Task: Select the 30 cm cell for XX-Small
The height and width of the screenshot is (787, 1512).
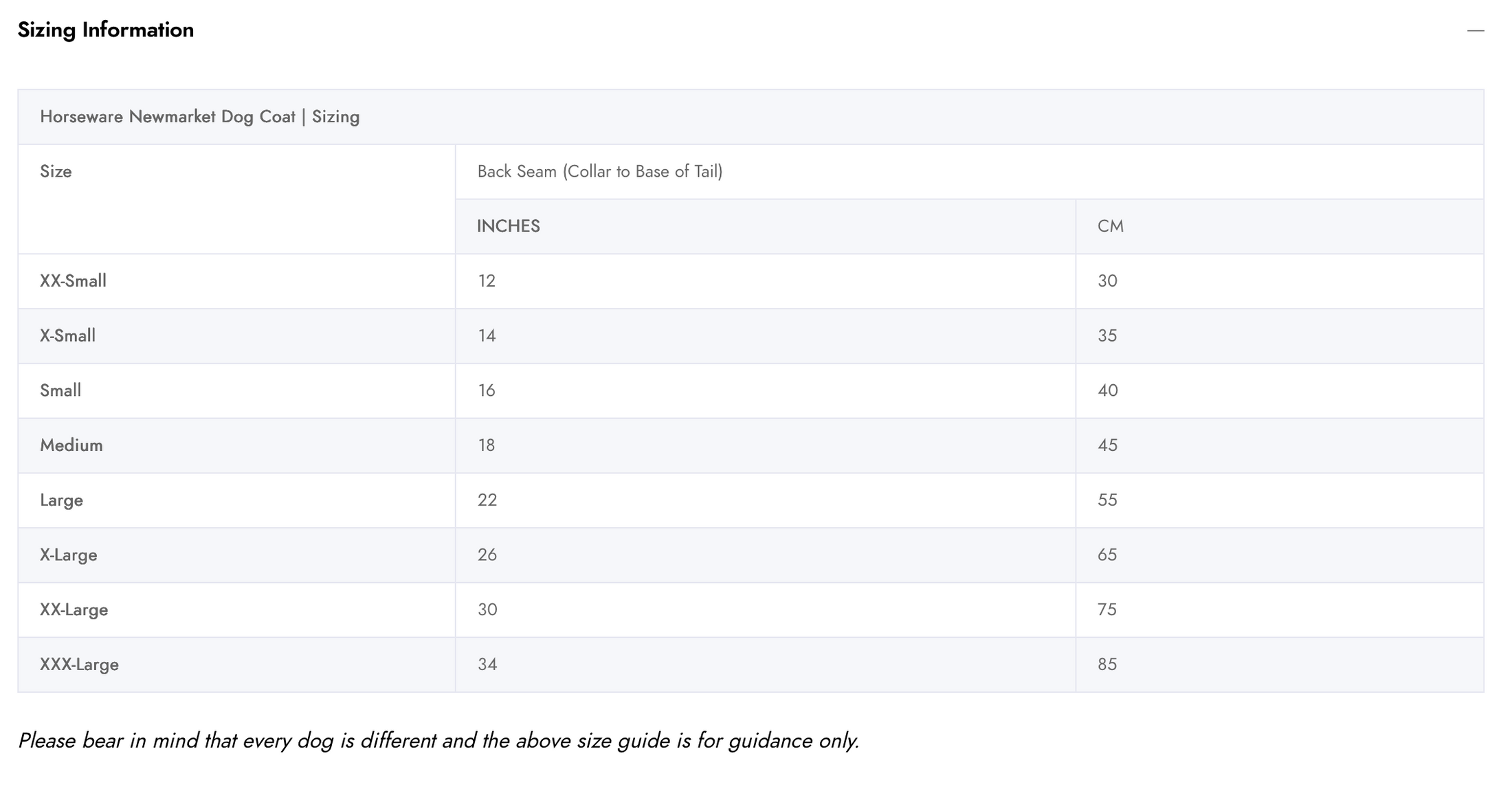Action: point(1107,281)
